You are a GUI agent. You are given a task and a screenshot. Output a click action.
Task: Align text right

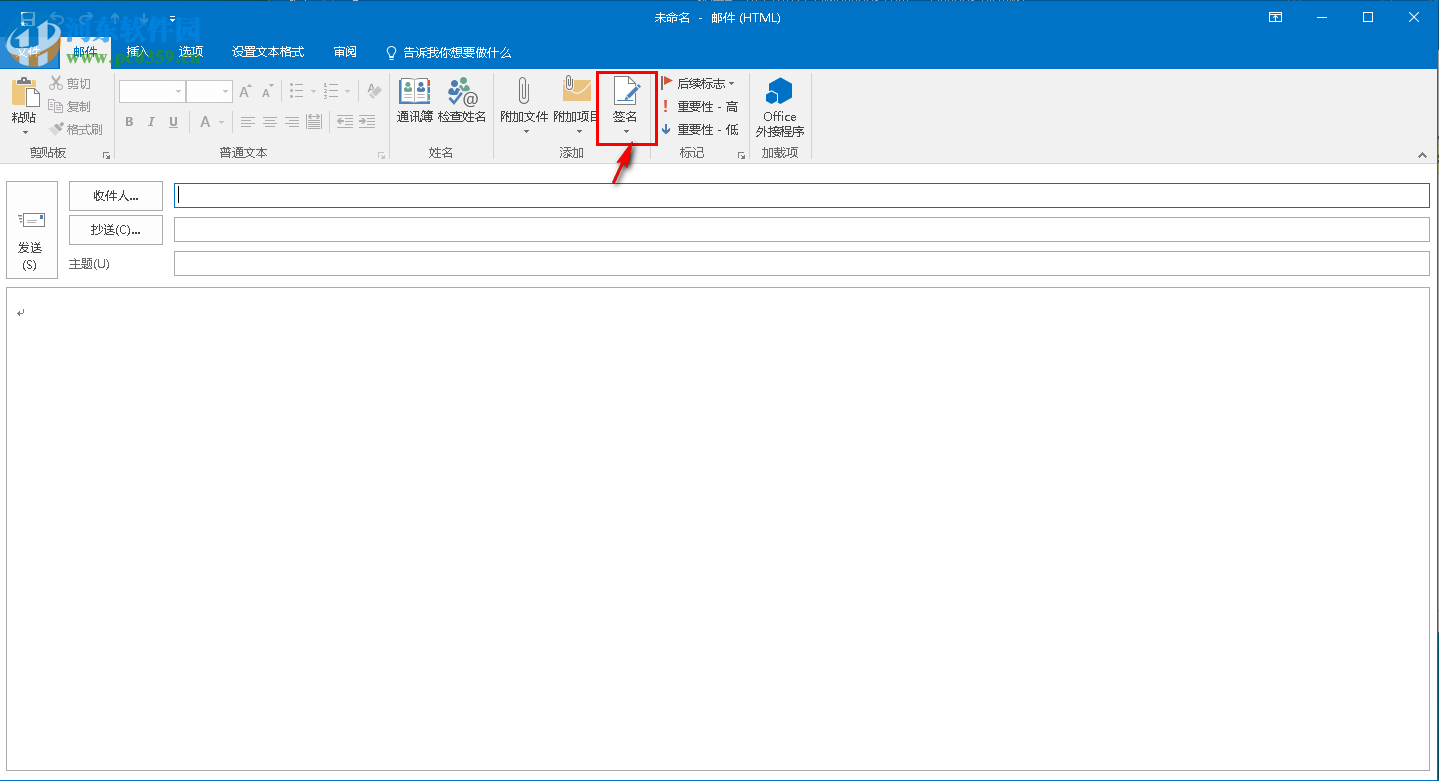click(291, 122)
